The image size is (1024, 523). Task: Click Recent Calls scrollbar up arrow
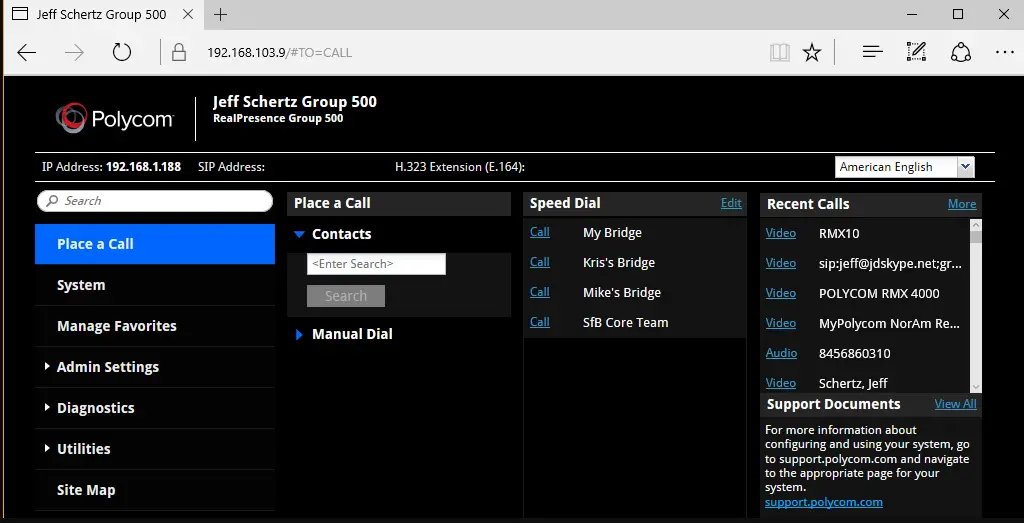[x=976, y=224]
